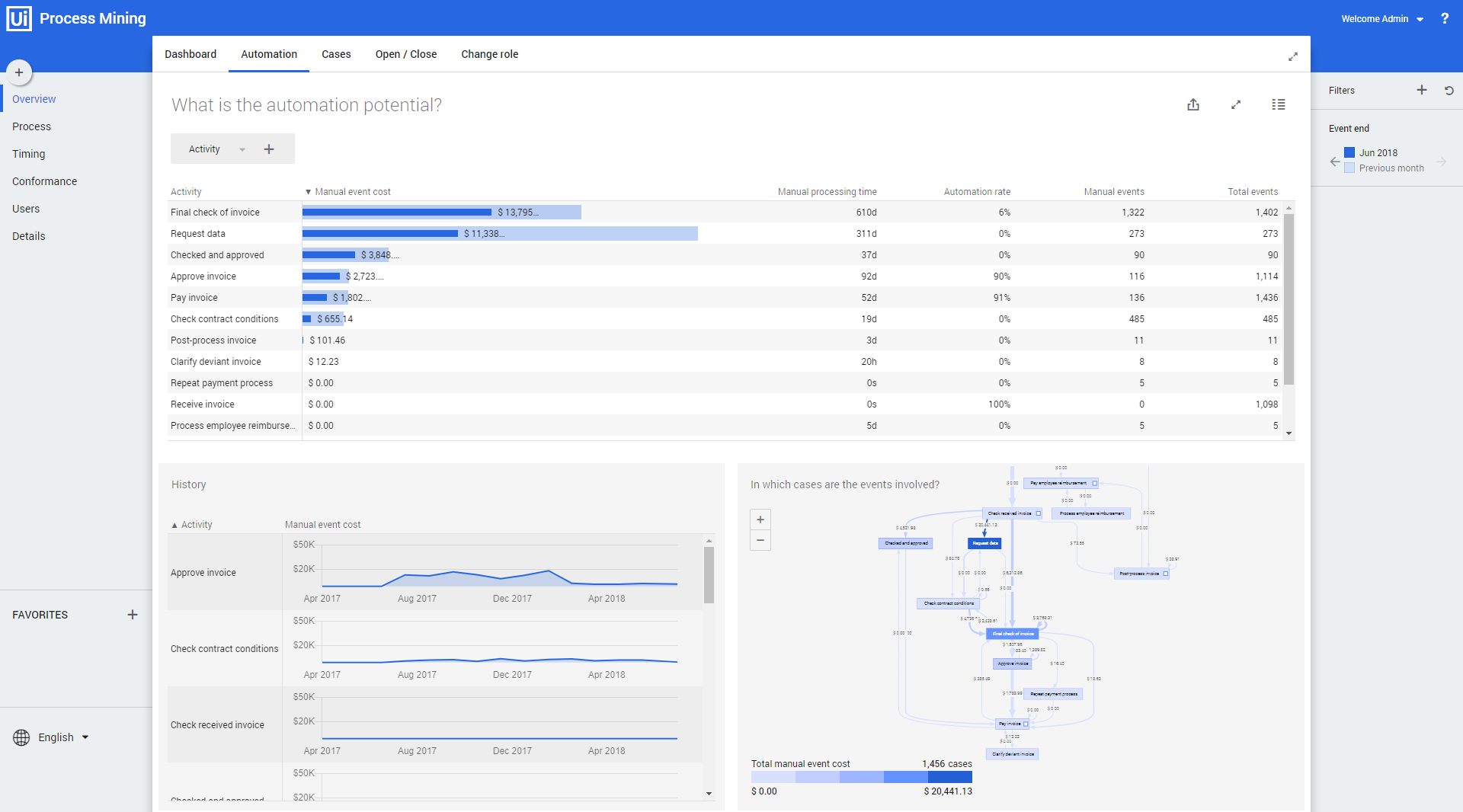
Task: Switch to the Open / Close tab
Action: tap(406, 54)
